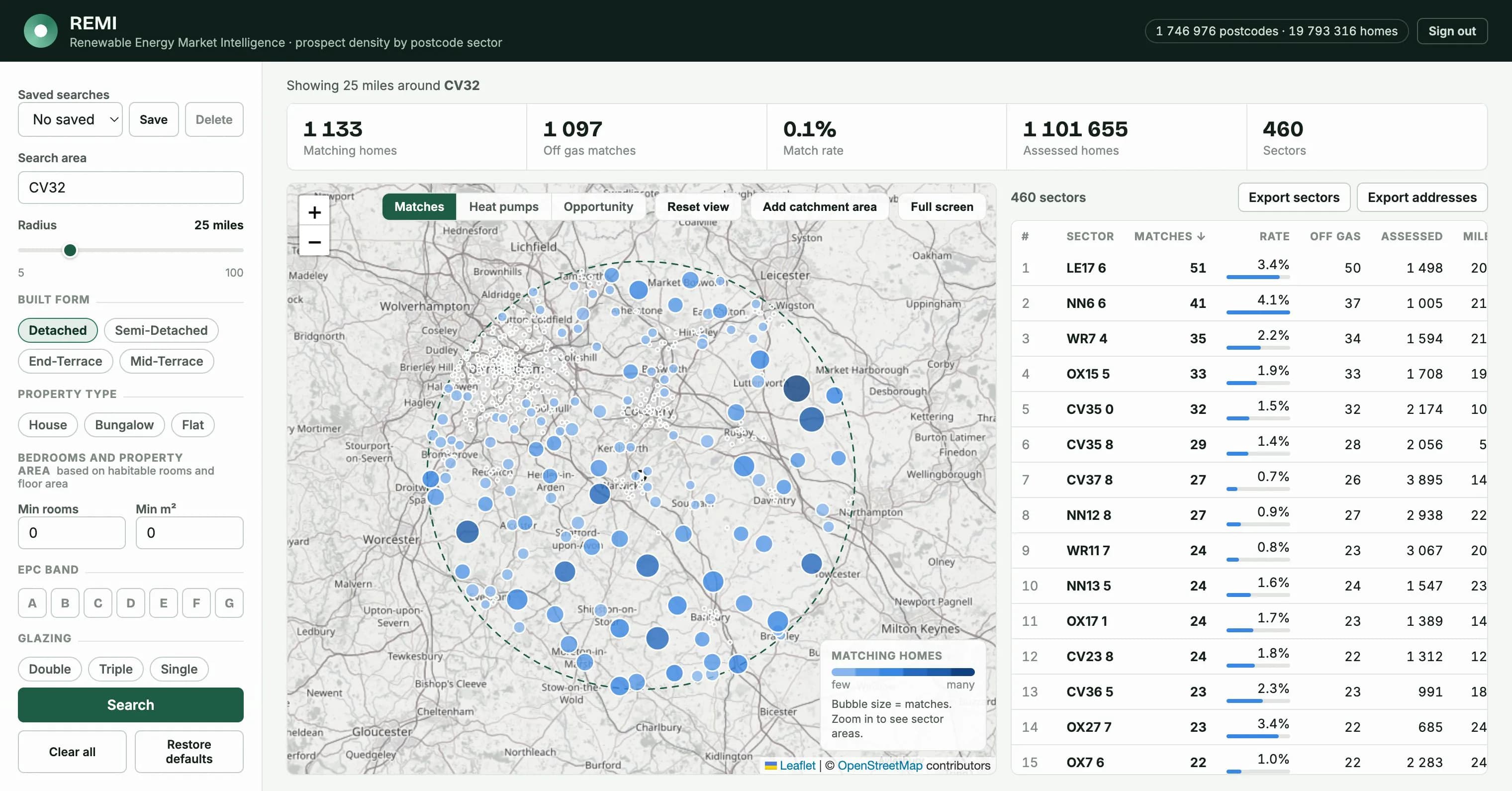Select the CV37 8 sector row
This screenshot has width=1512, height=791.
tap(1249, 480)
